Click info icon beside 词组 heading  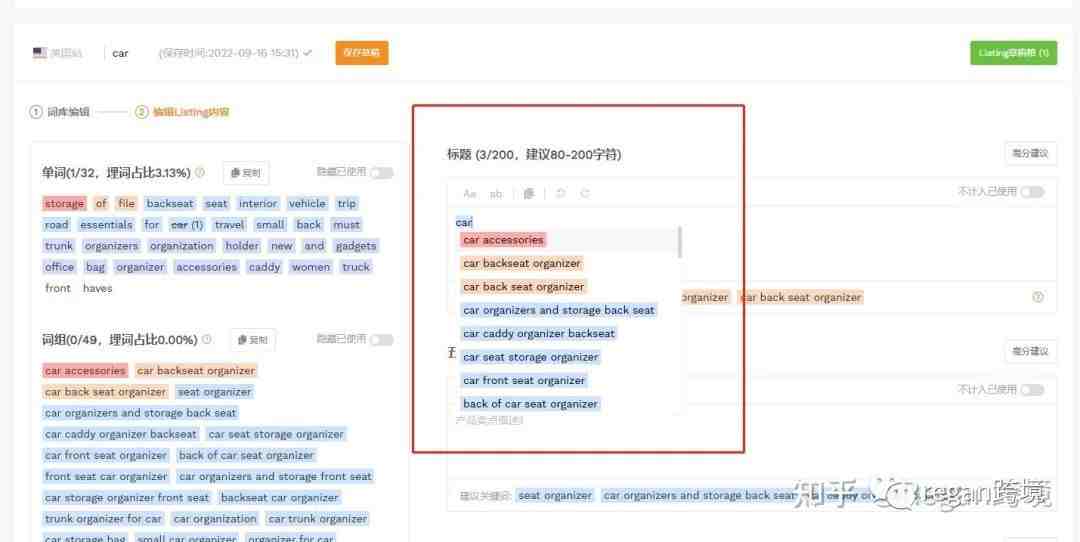207,340
